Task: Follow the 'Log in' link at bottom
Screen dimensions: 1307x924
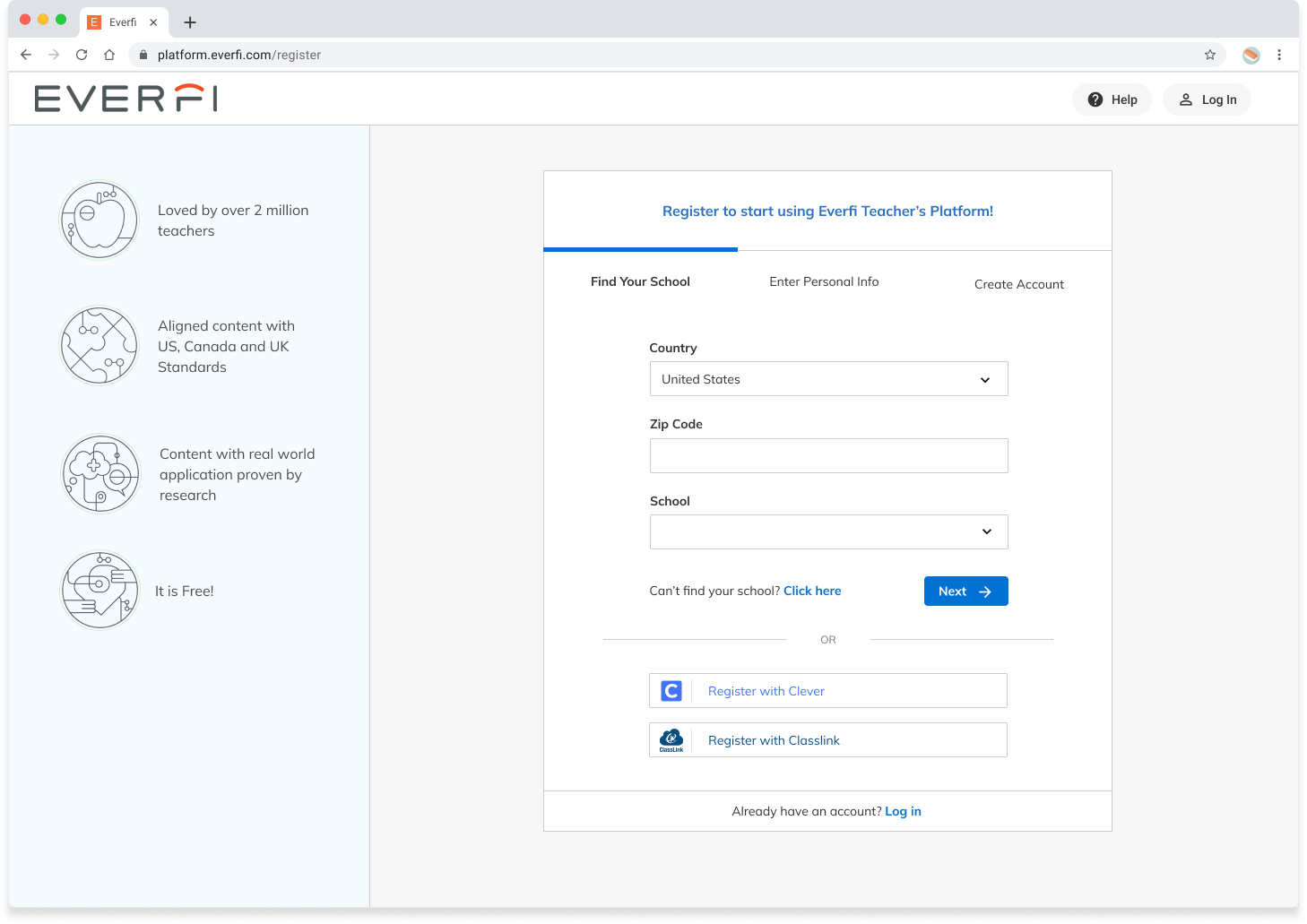Action: [x=903, y=811]
